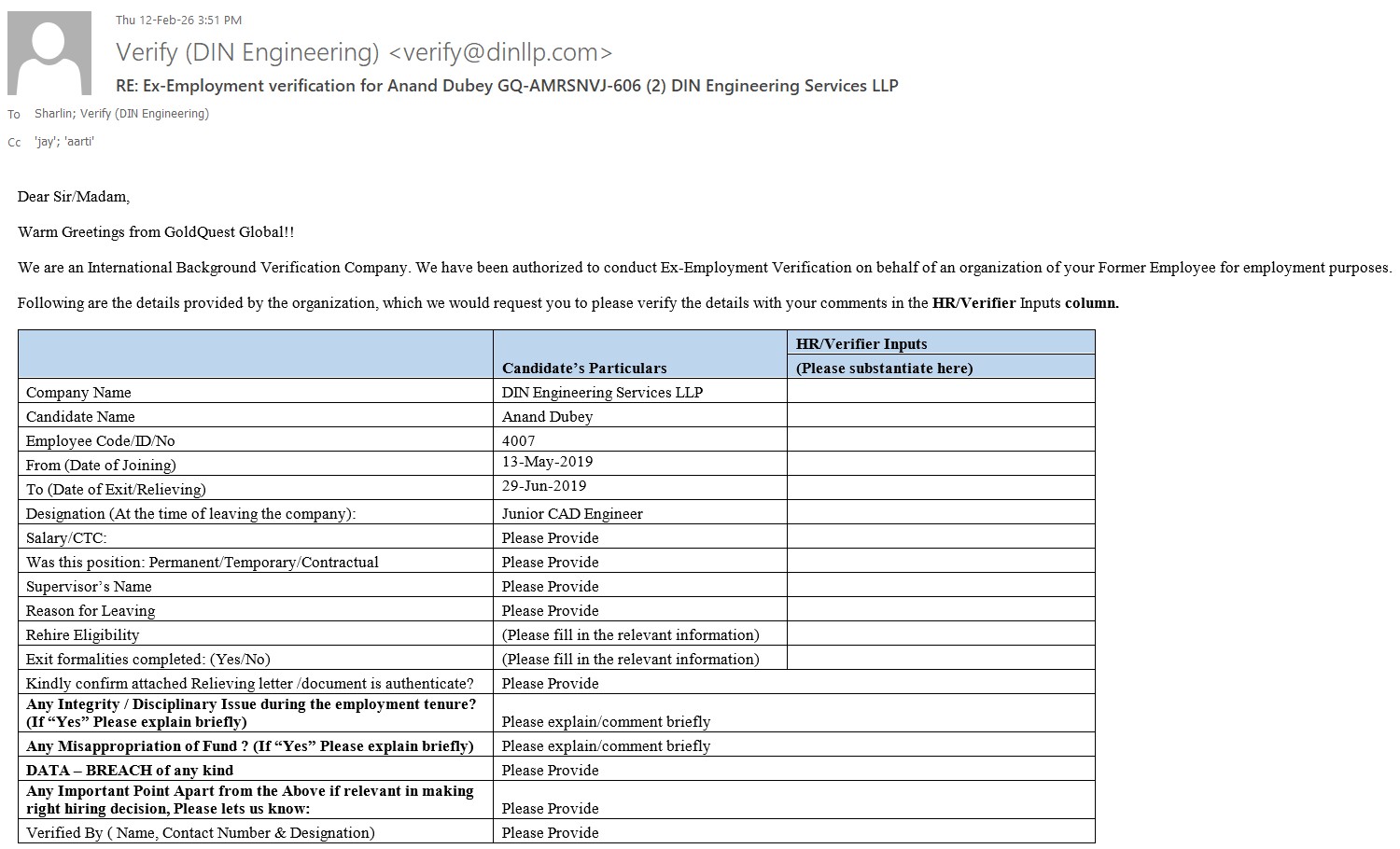Image resolution: width=1400 pixels, height=849 pixels.
Task: Click the empty HR/Verifier cell for Rehire Eligibility
Action: click(941, 633)
